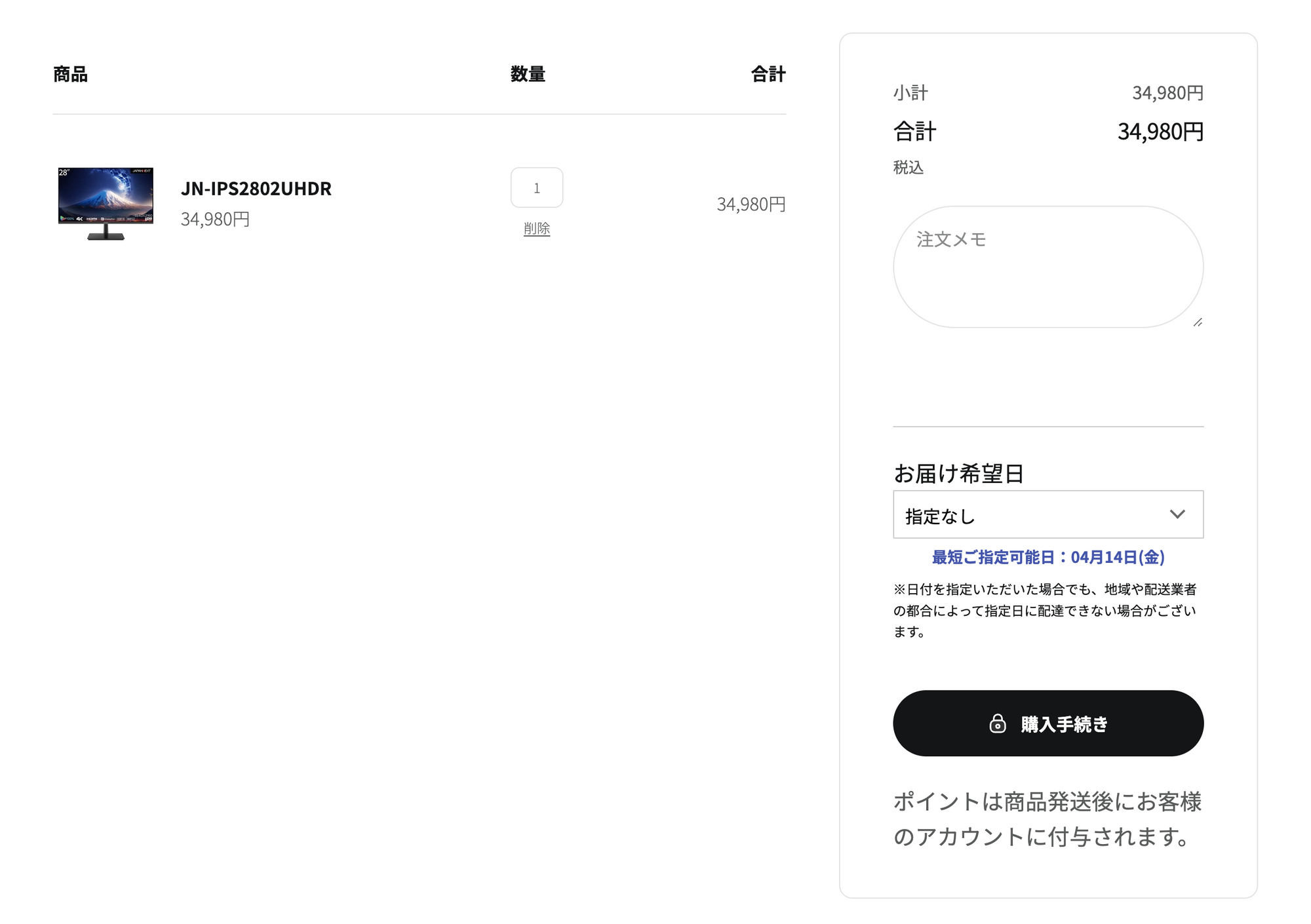
Task: Click the 合計 table column header
Action: click(x=768, y=74)
